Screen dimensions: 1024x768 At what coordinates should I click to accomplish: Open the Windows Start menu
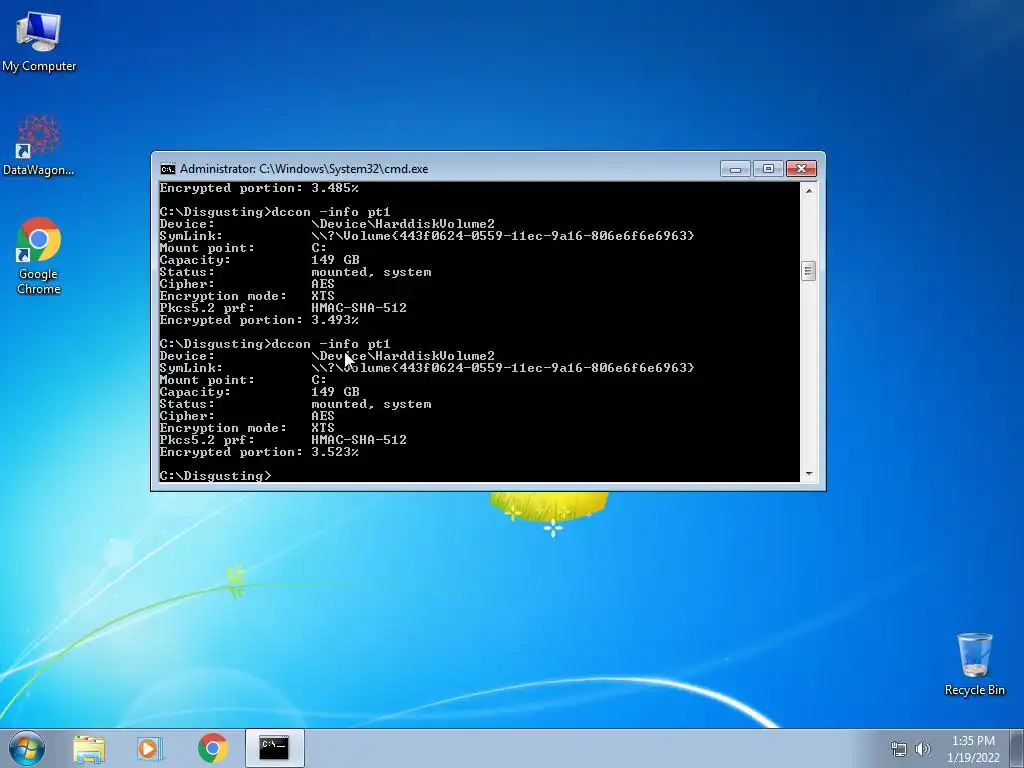tap(27, 748)
